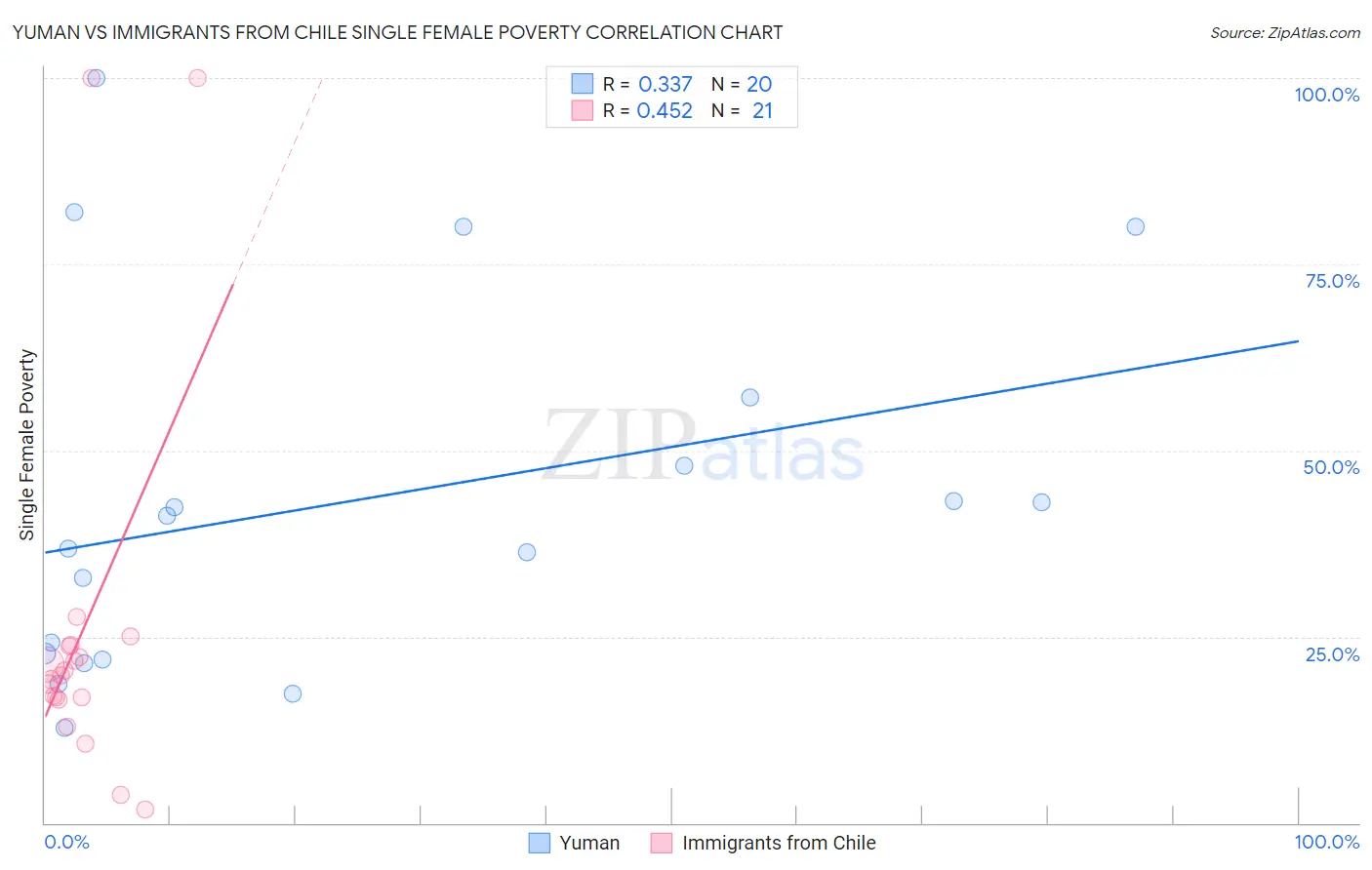Click the 100.0% y-axis label
The width and height of the screenshot is (1372, 870).
[1326, 95]
